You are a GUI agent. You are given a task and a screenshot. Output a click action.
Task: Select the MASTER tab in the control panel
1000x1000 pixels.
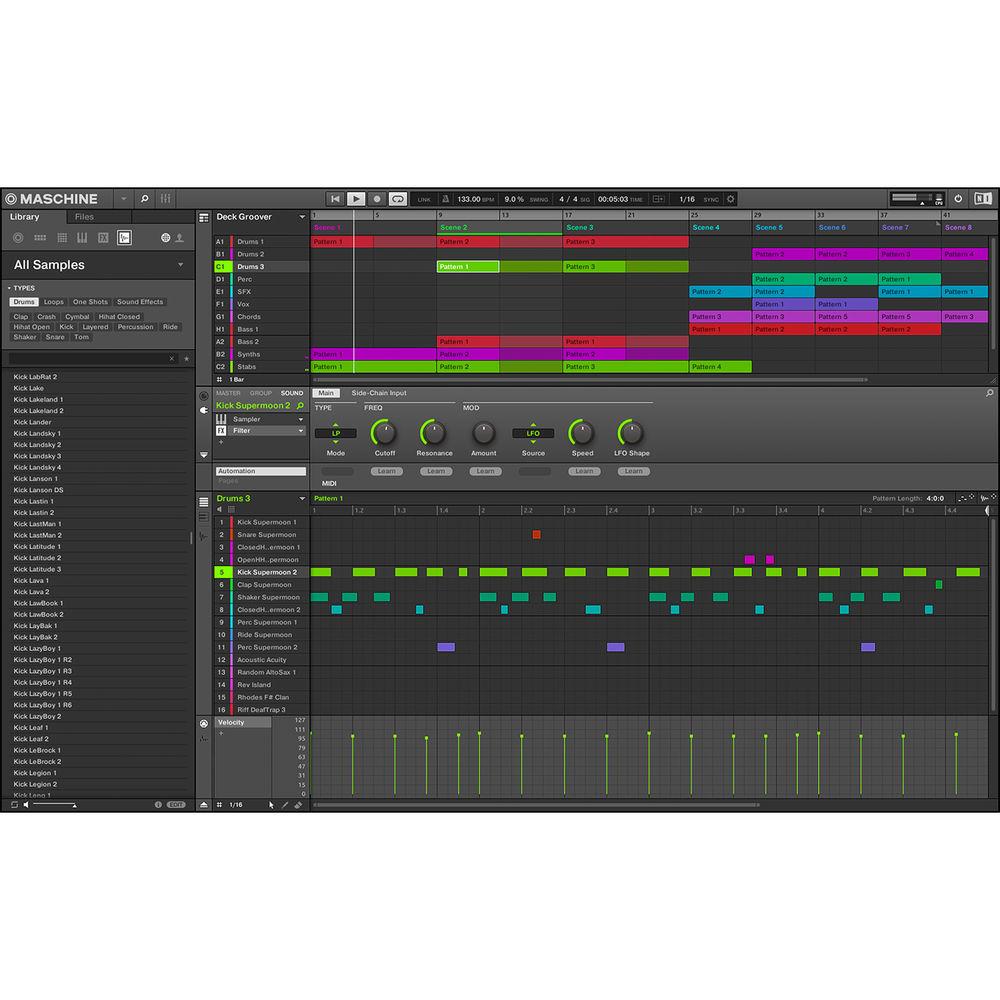(x=229, y=393)
